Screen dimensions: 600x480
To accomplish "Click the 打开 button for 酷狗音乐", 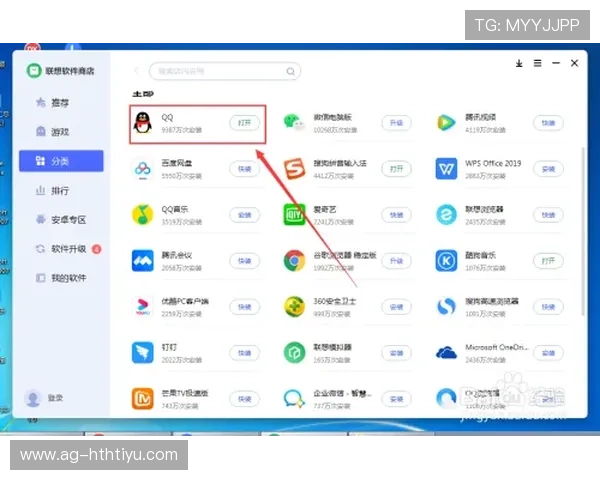I will pos(548,261).
